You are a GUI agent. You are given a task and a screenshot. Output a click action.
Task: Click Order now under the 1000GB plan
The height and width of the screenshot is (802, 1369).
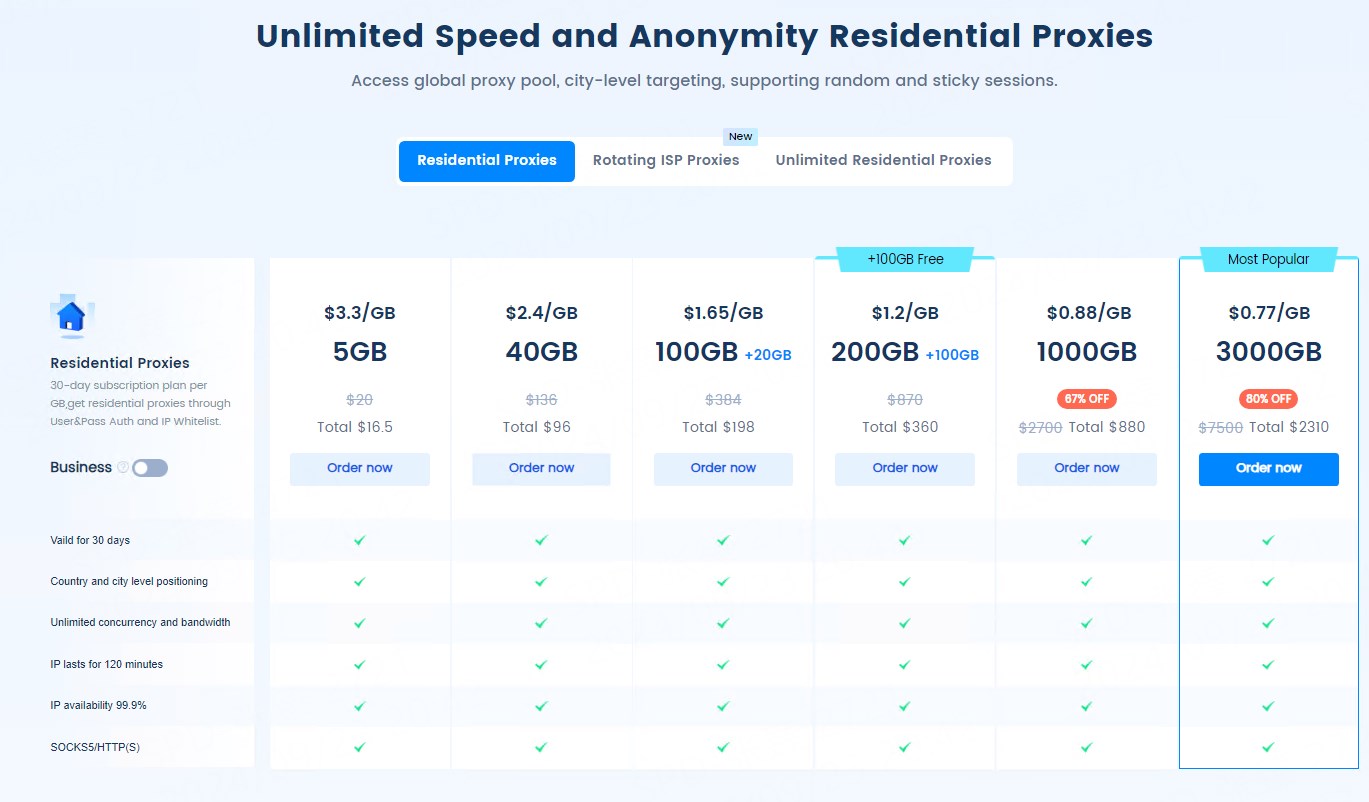[1086, 468]
